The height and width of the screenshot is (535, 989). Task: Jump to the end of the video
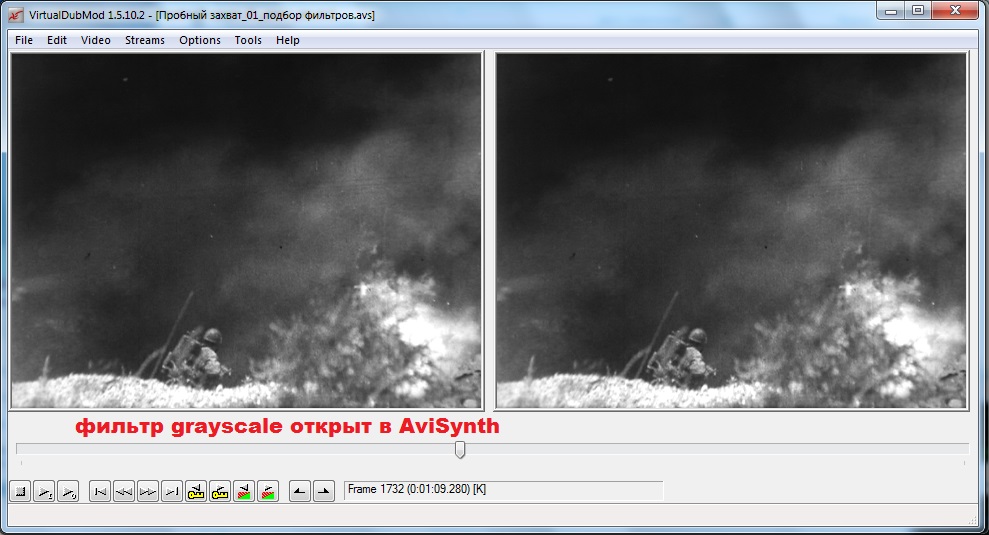pos(172,491)
